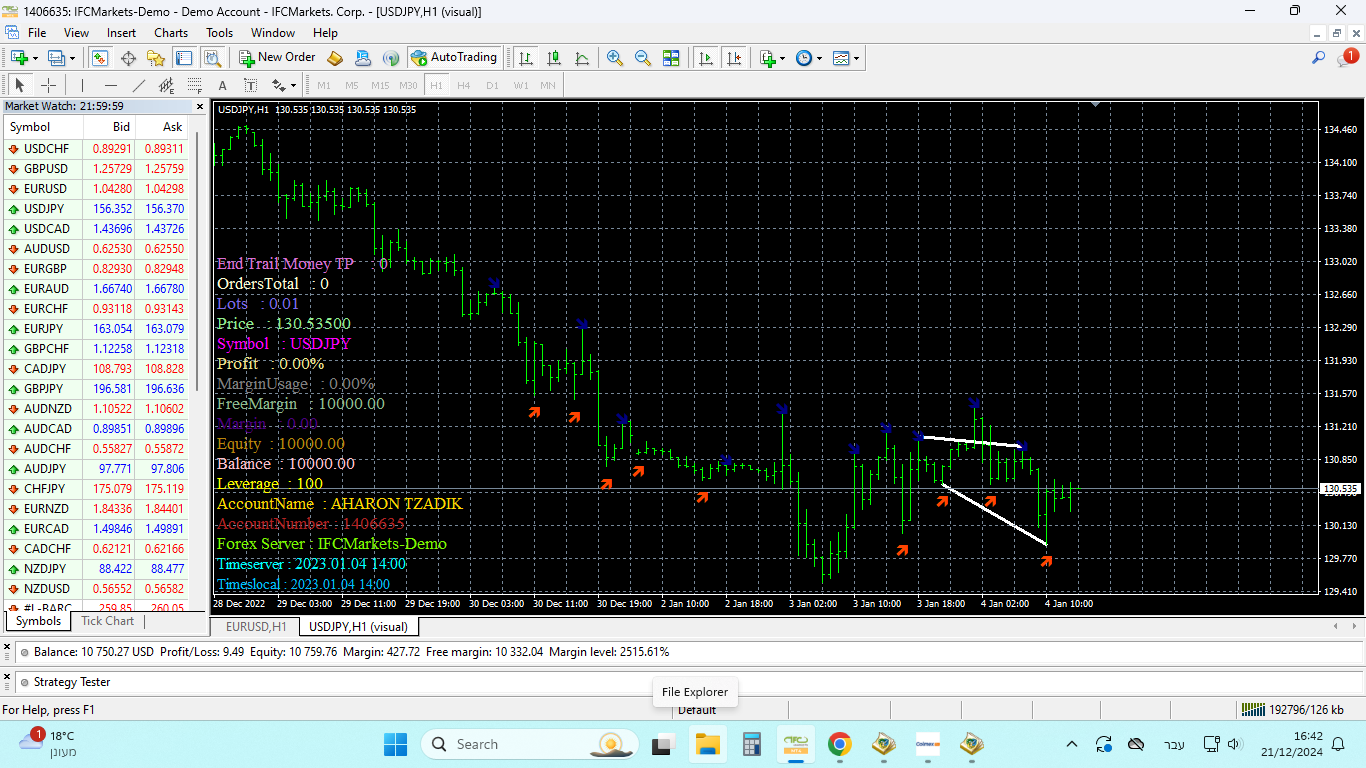Zoom out of the chart
Viewport: 1366px width, 768px height.
coord(643,58)
